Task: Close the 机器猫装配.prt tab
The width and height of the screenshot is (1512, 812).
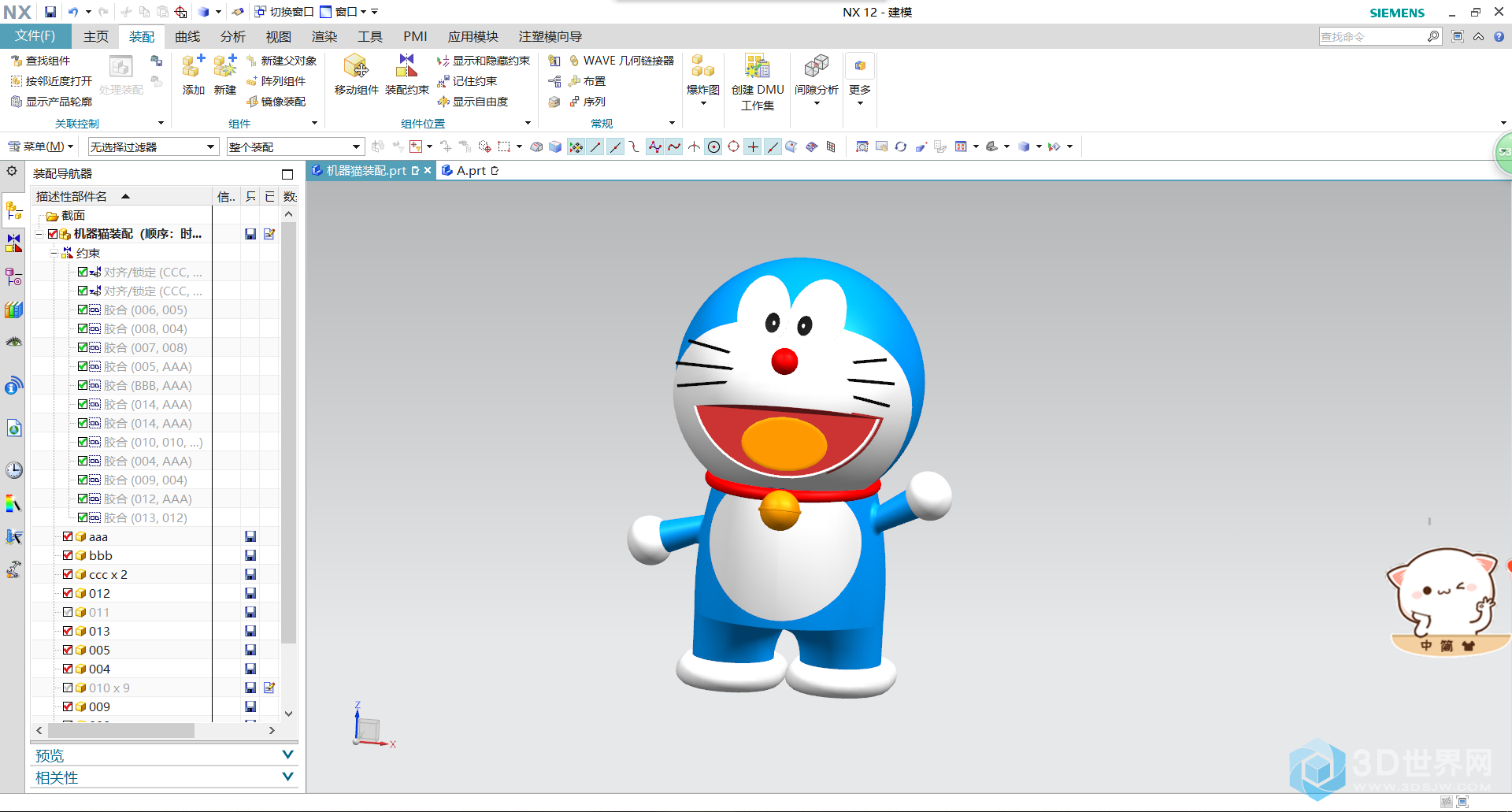Action: pos(428,170)
